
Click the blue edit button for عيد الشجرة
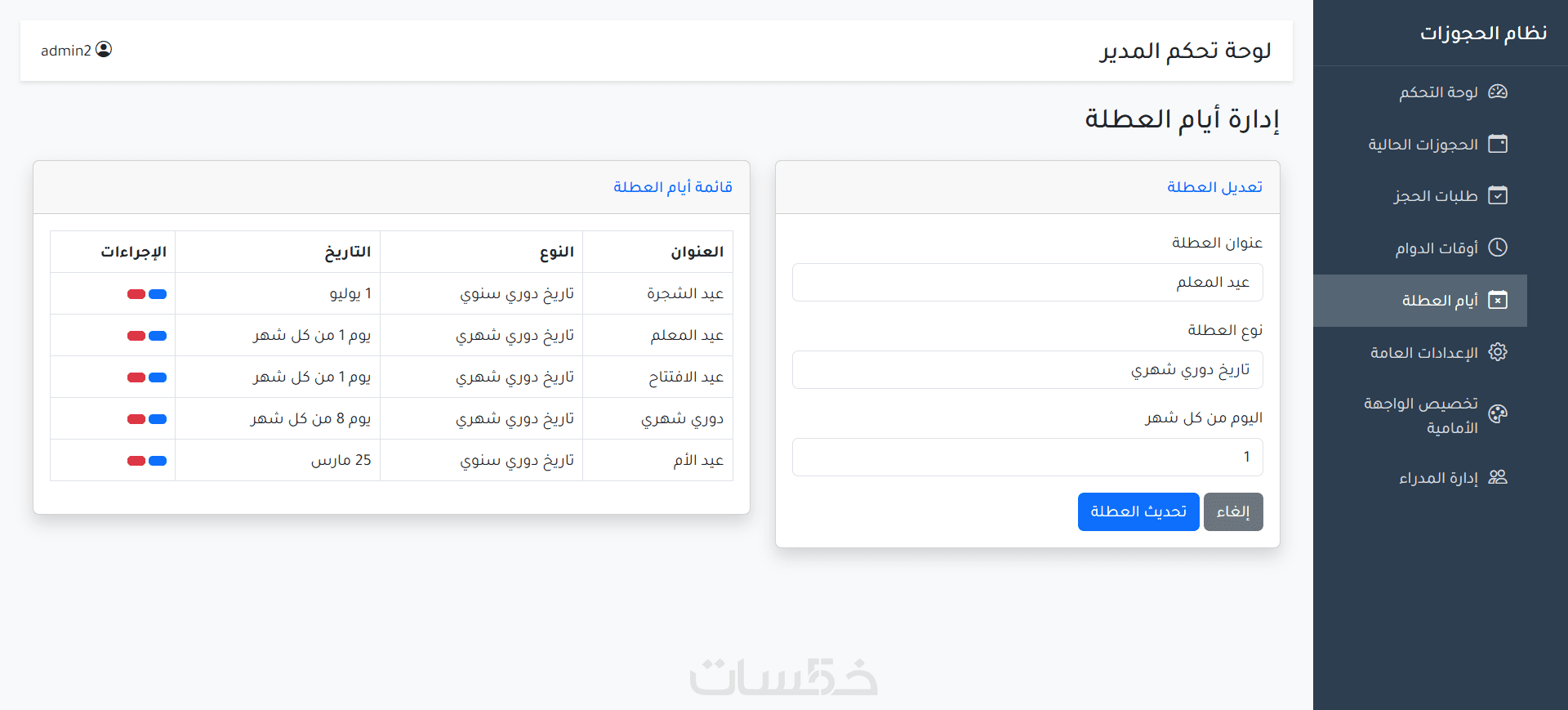(158, 294)
